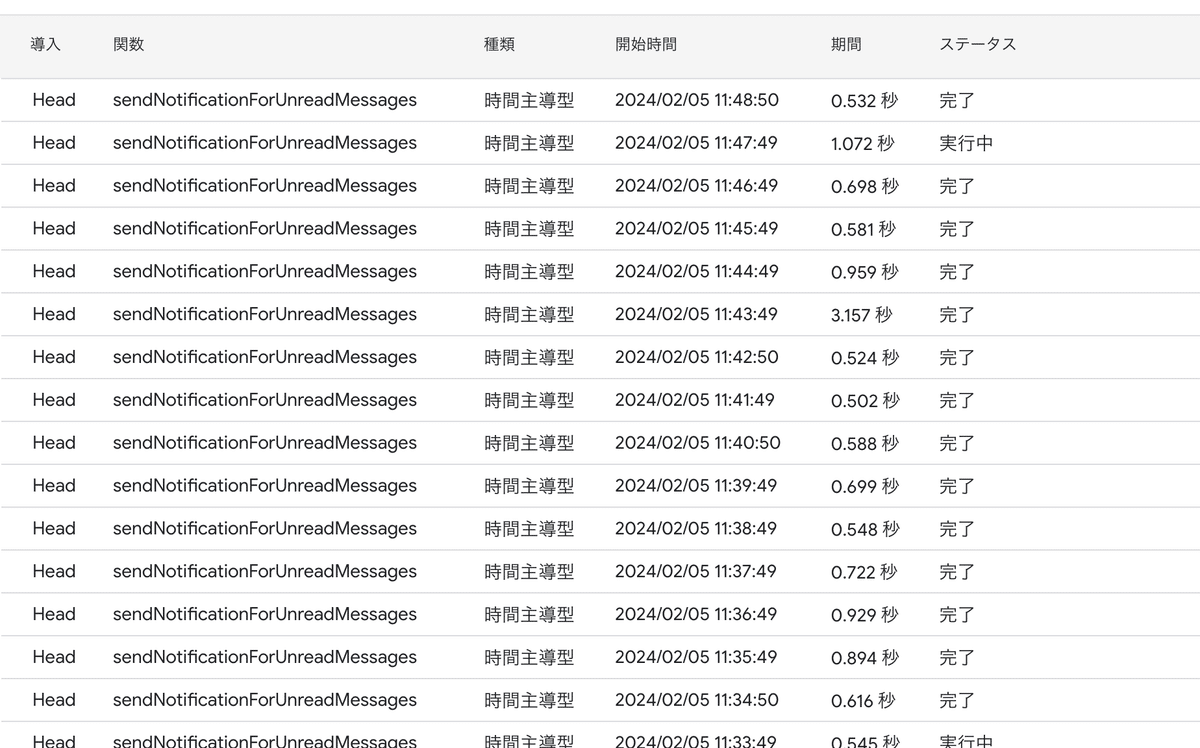Click duration 0.524 秒
Viewport: 1200px width, 748px height.
pos(865,357)
